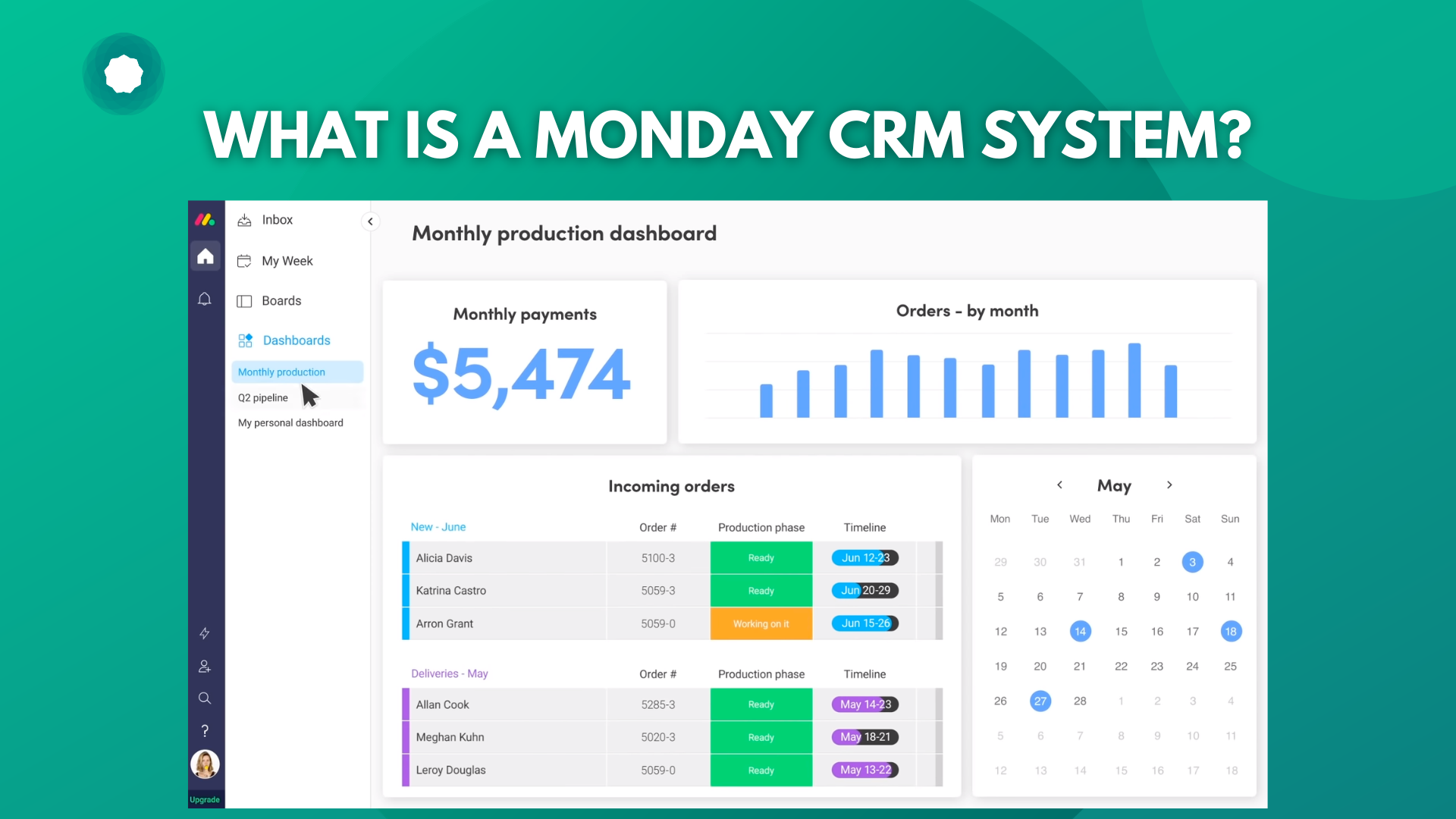Open the Boards section

281,300
